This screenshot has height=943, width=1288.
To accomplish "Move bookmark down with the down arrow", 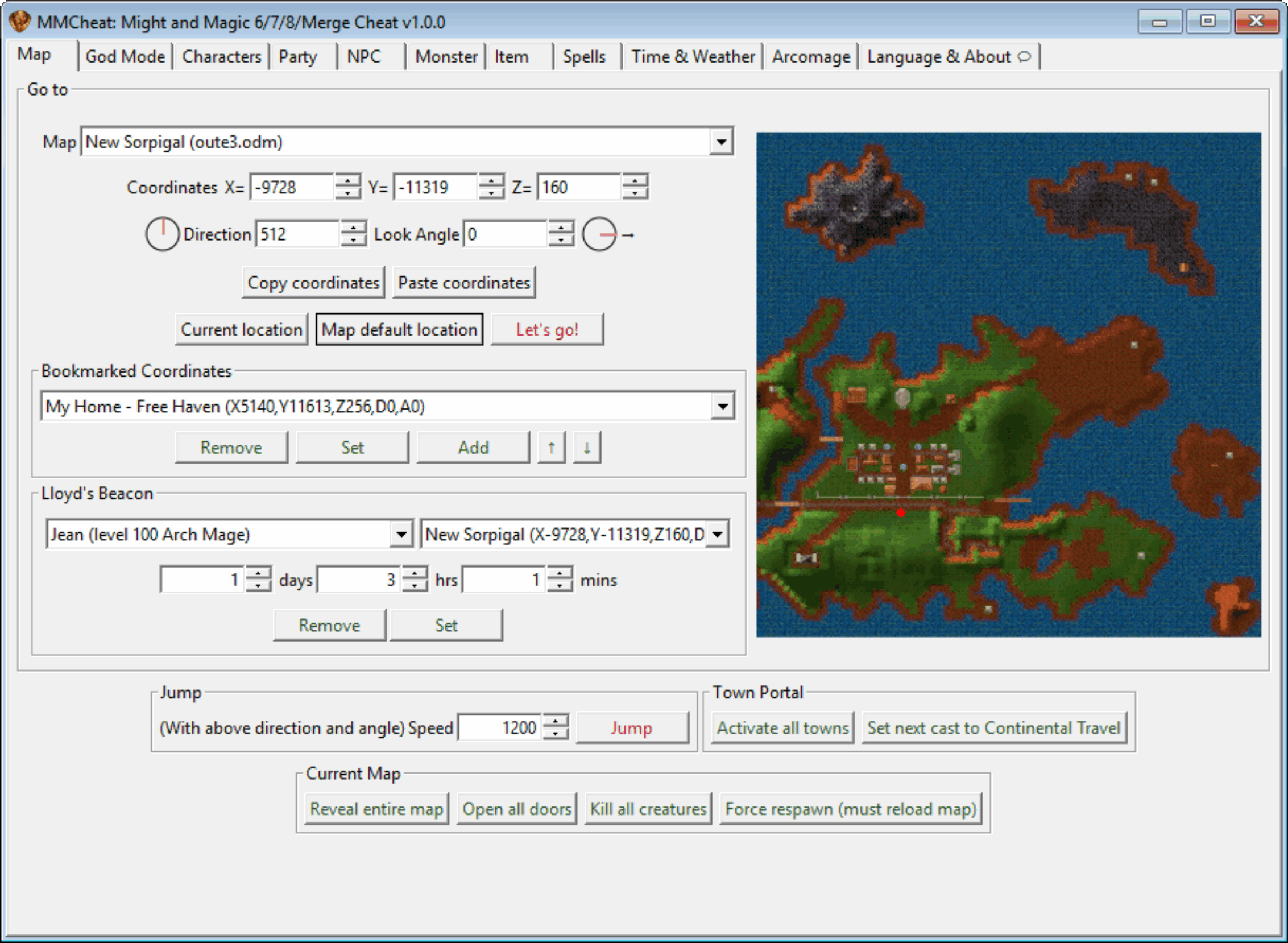I will click(587, 448).
